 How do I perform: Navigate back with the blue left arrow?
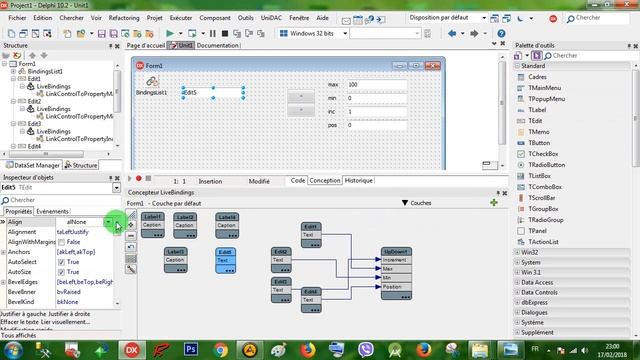[452, 33]
